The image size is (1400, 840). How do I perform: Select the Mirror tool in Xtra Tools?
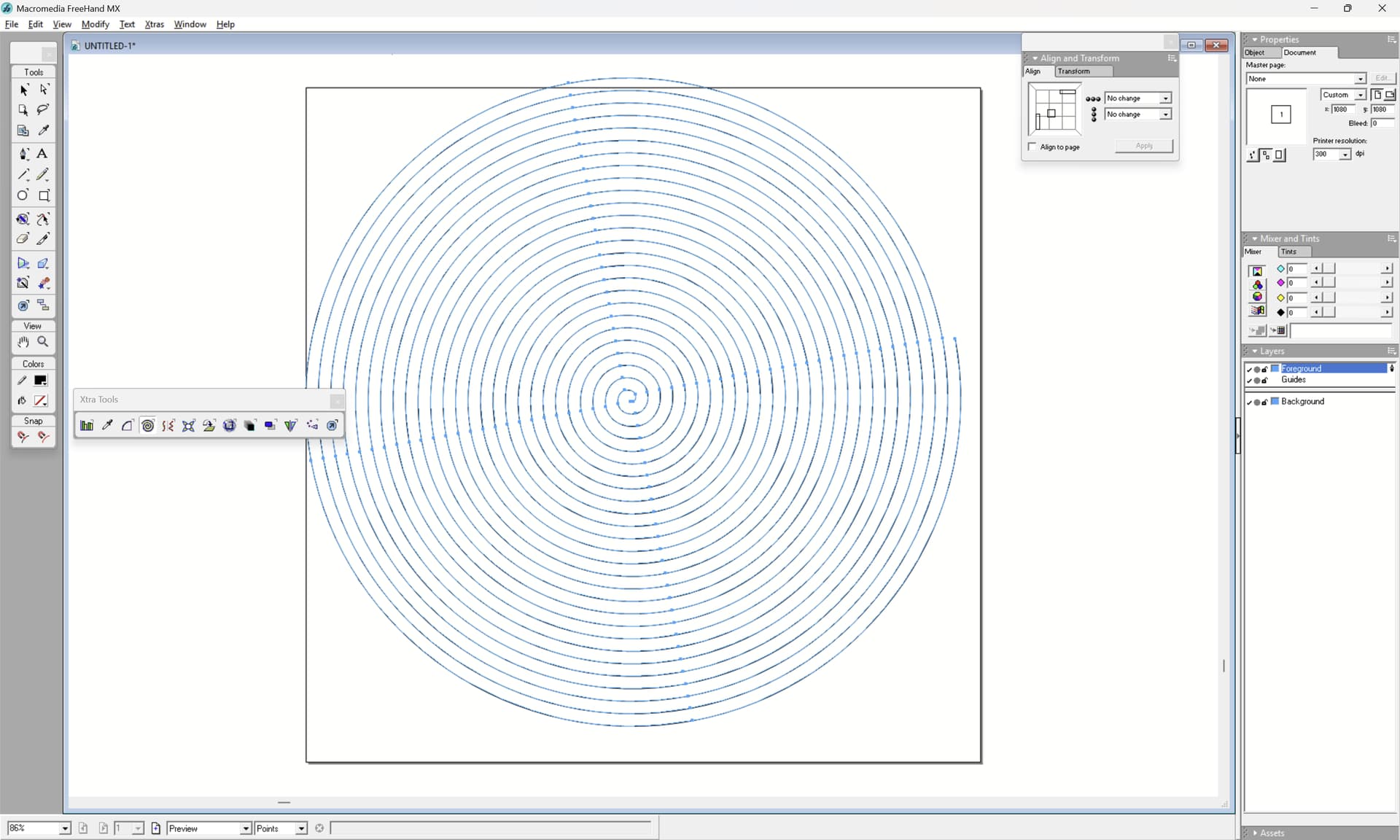click(291, 426)
